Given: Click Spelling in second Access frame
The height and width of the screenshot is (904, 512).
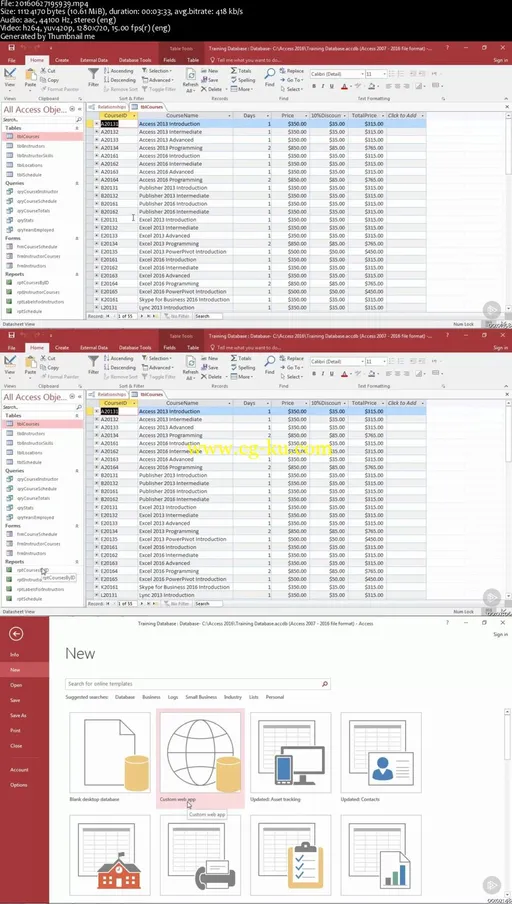Looking at the screenshot, I should (x=243, y=367).
